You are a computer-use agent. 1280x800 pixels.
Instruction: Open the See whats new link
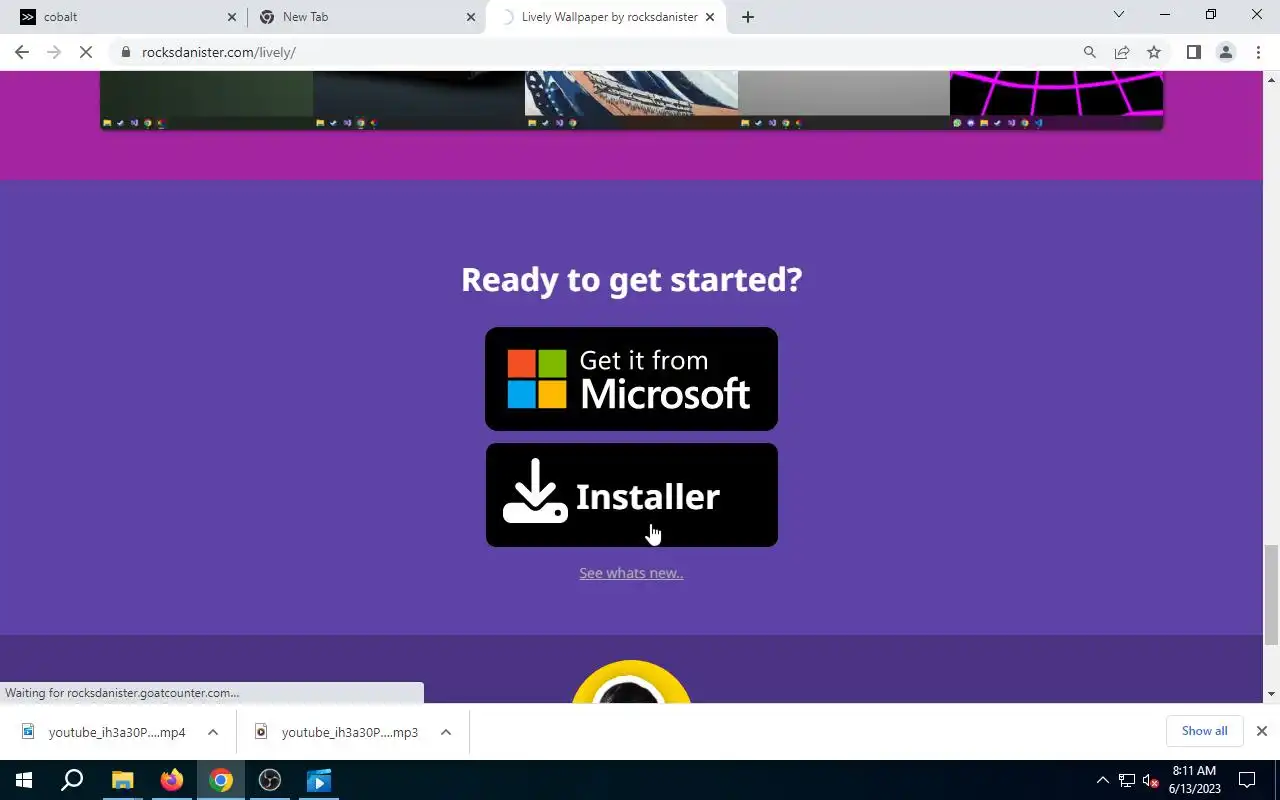(631, 573)
